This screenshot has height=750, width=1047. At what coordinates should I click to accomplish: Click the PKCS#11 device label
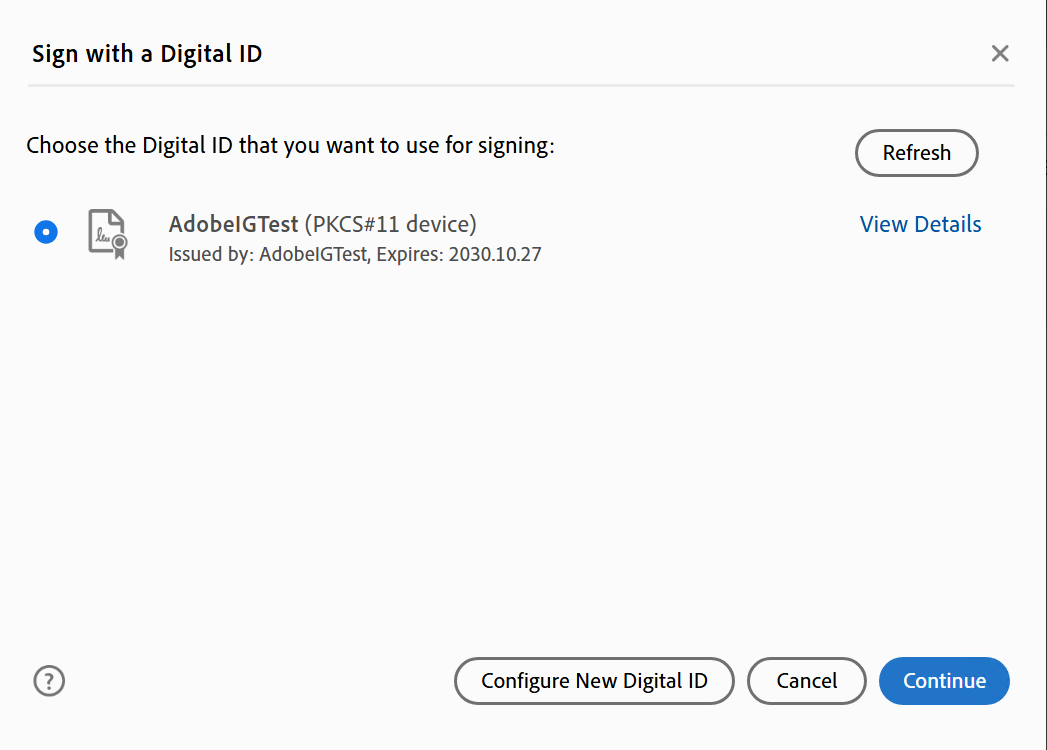pyautogui.click(x=391, y=224)
